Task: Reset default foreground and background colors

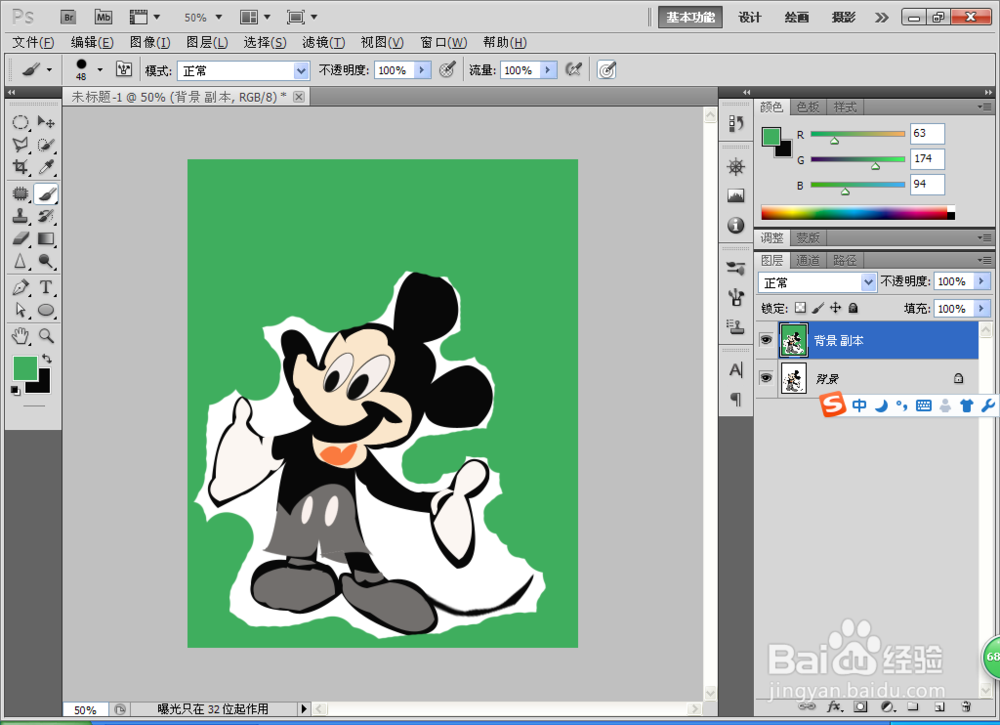Action: click(x=15, y=390)
